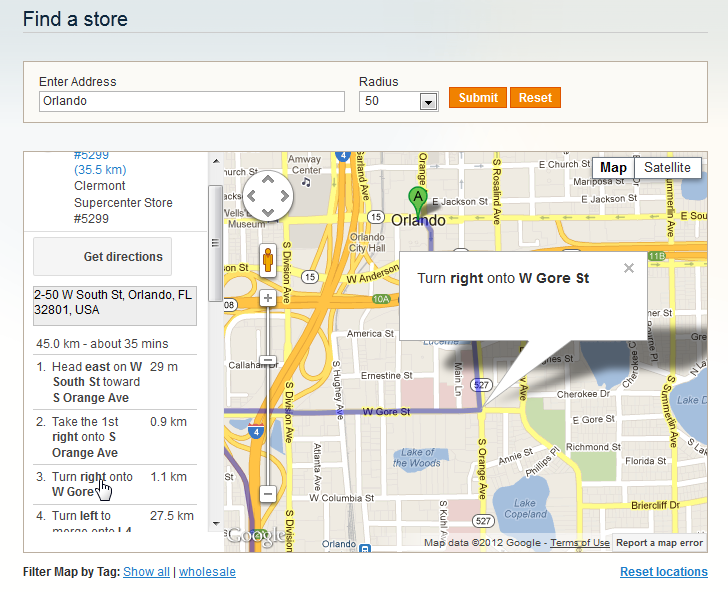The width and height of the screenshot is (728, 592).
Task: Pan map down with pan control arrow
Action: (x=268, y=212)
